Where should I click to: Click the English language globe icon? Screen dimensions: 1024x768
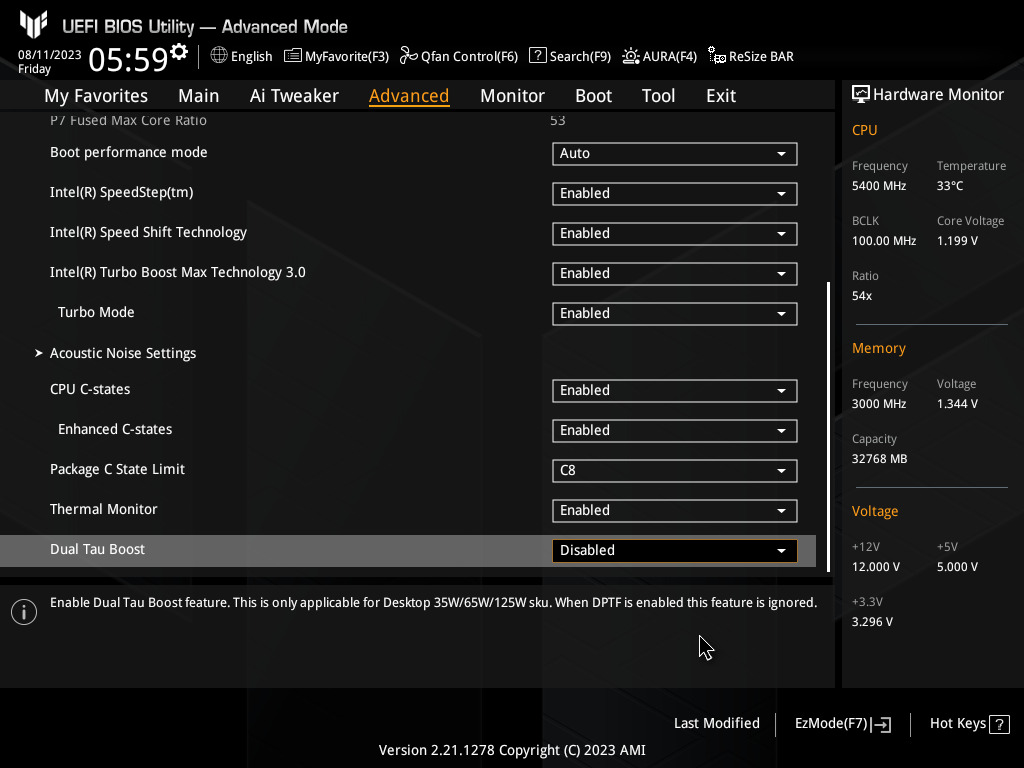[x=219, y=56]
